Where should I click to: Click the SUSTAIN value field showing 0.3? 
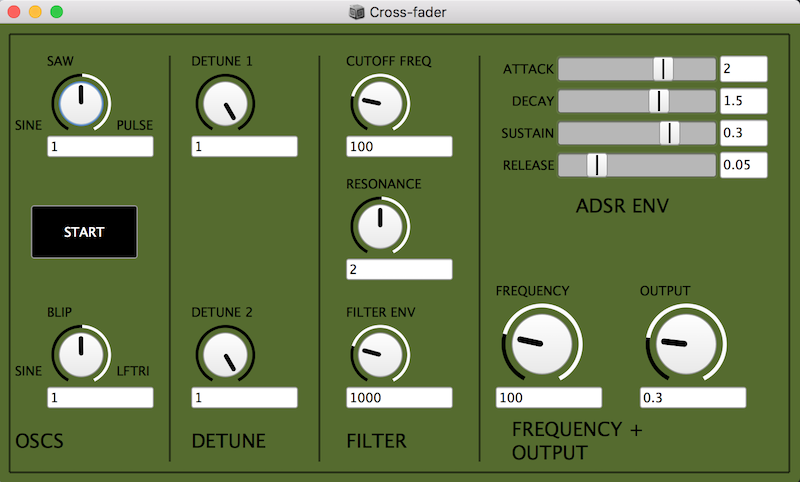pos(743,133)
